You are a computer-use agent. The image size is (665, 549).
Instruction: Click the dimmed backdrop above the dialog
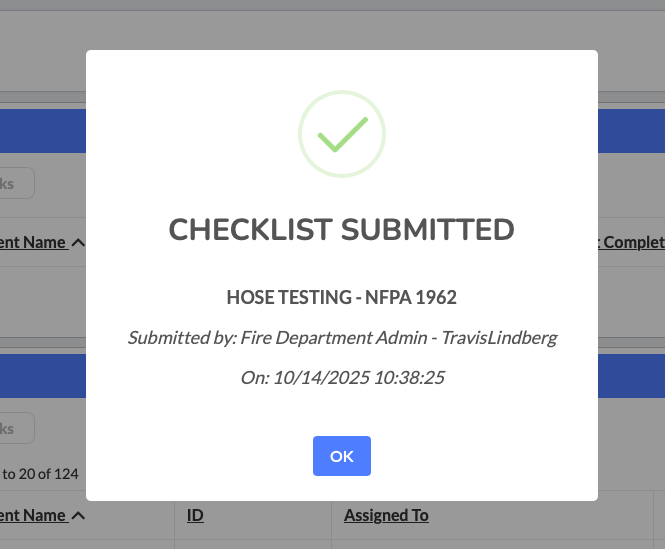[342, 22]
